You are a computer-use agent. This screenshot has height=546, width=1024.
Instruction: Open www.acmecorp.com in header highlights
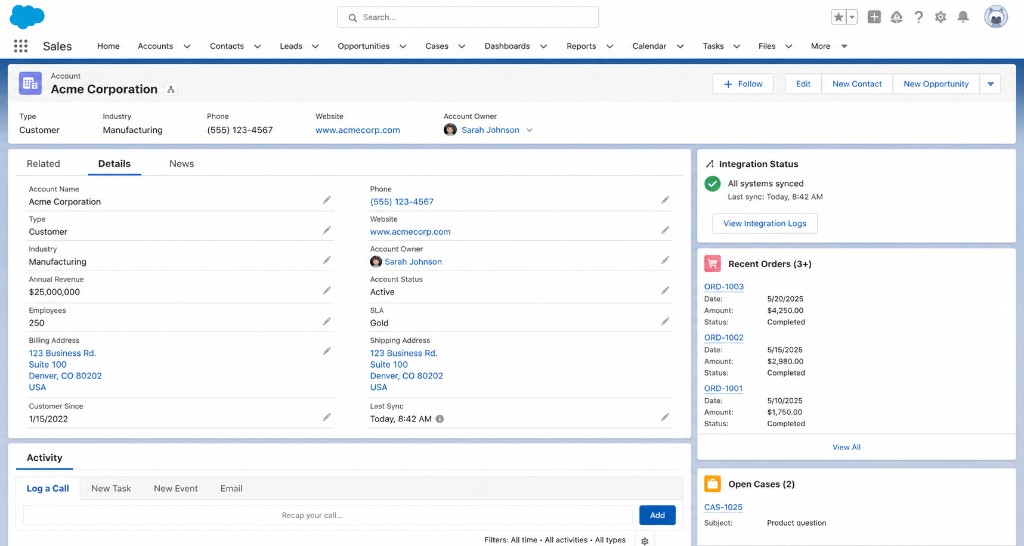(x=358, y=130)
